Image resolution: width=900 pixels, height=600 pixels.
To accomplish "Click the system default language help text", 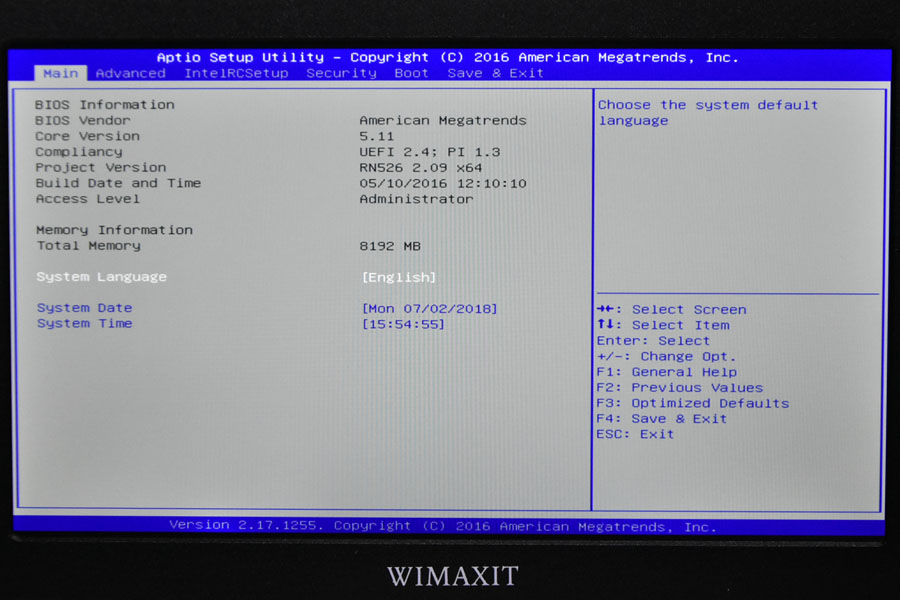I will [708, 113].
